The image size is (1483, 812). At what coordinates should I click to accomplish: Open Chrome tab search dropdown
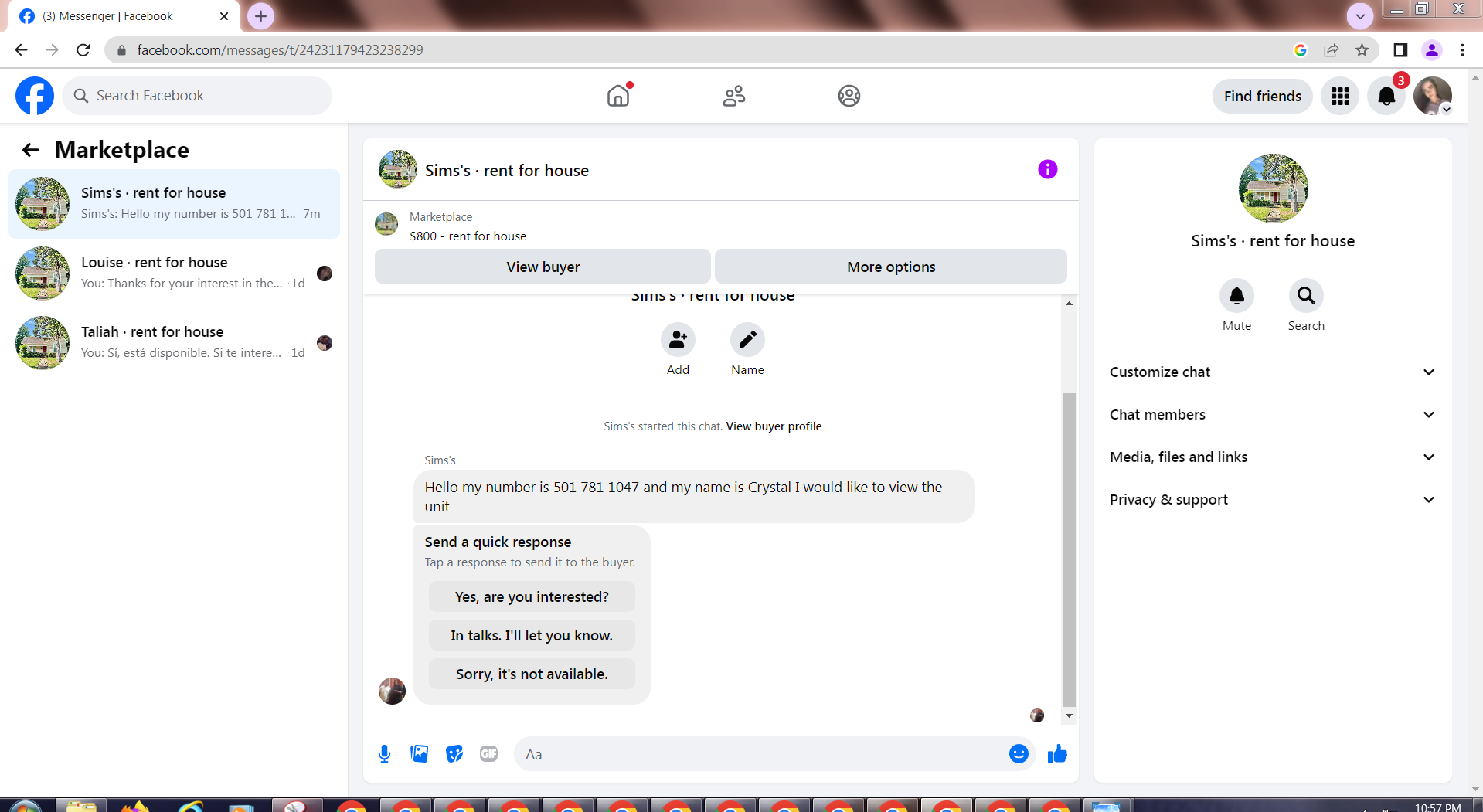[1360, 15]
